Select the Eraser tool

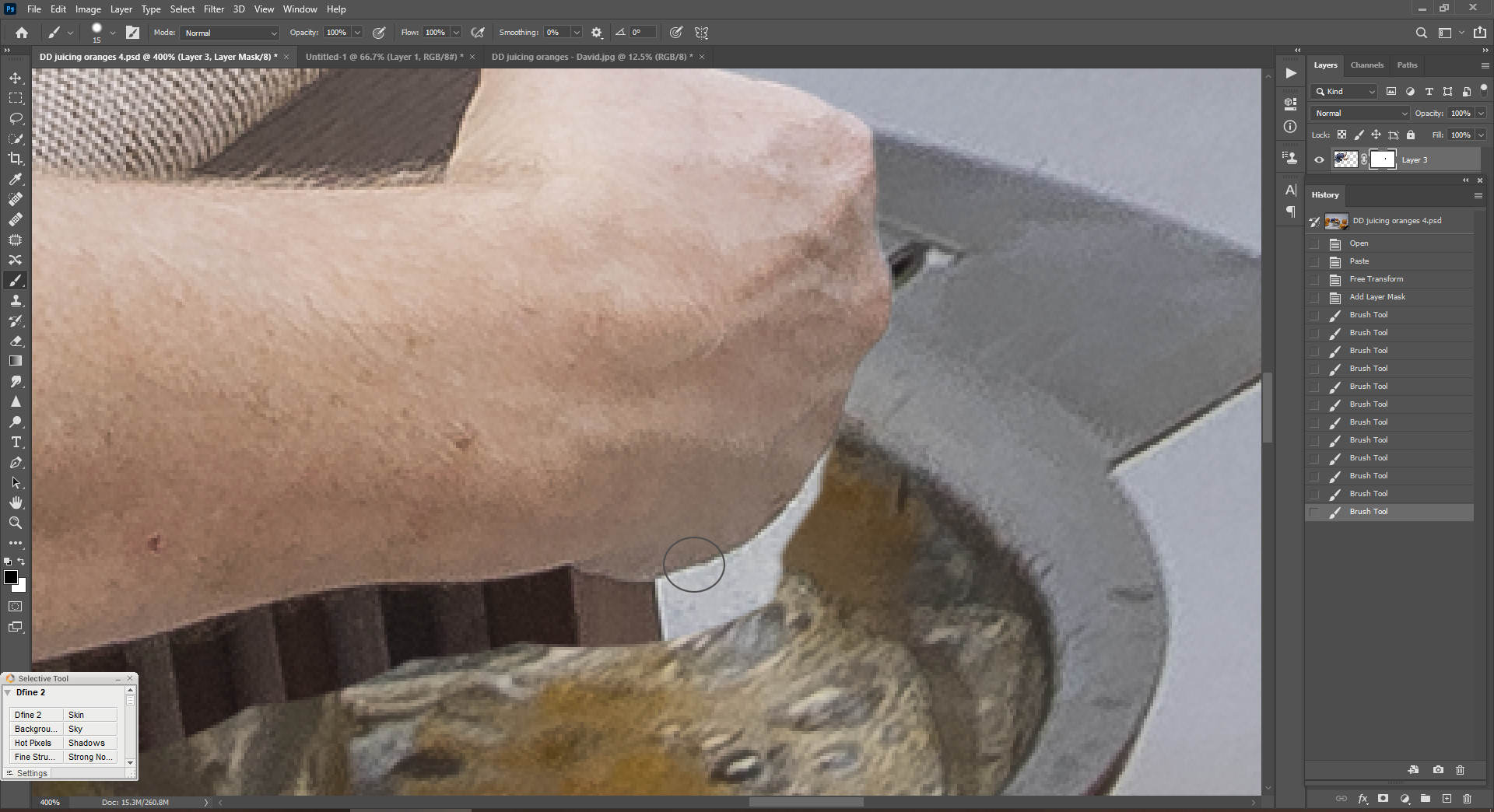[16, 341]
